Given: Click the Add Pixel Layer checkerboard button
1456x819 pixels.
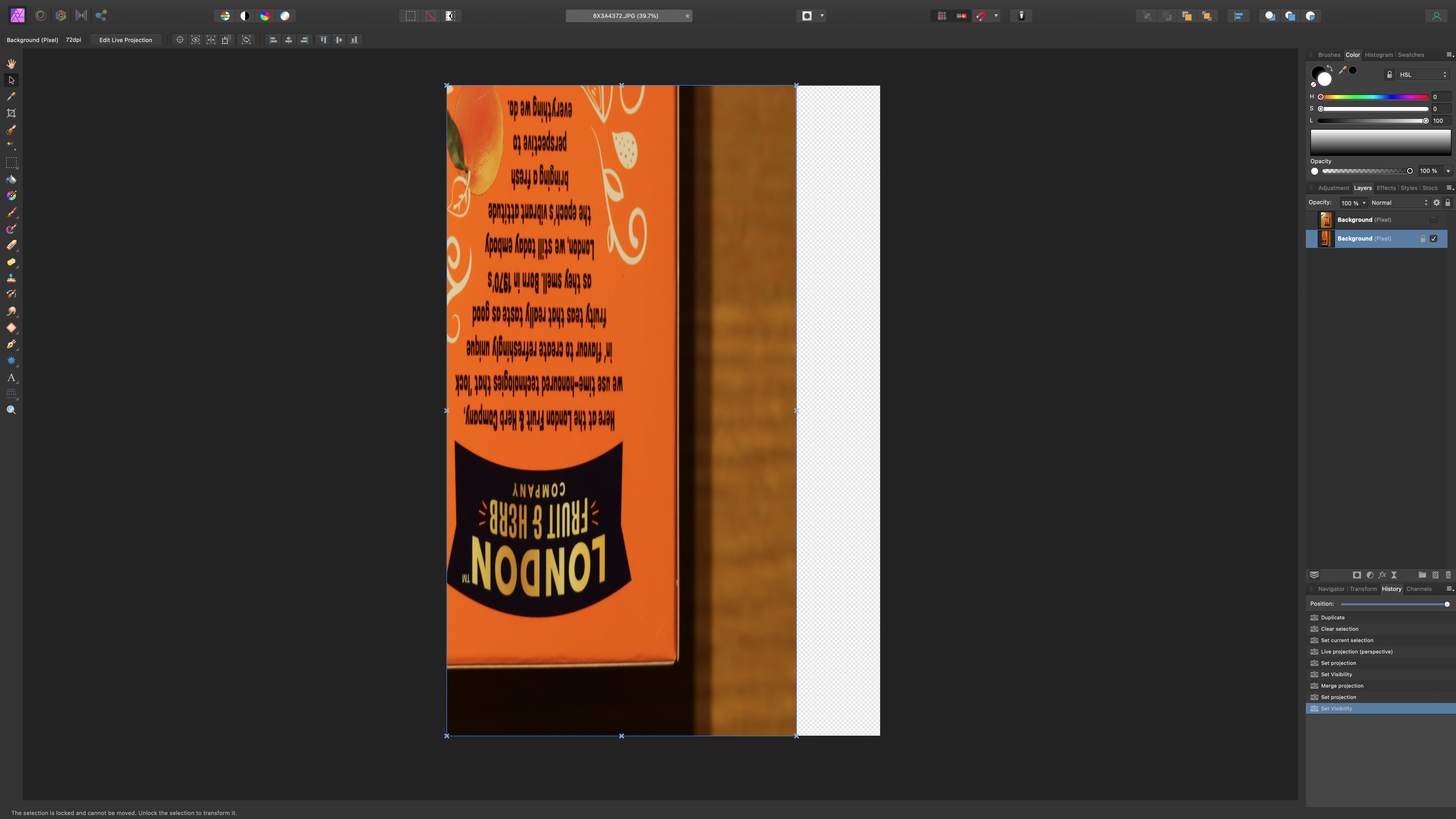Looking at the screenshot, I should (1435, 575).
